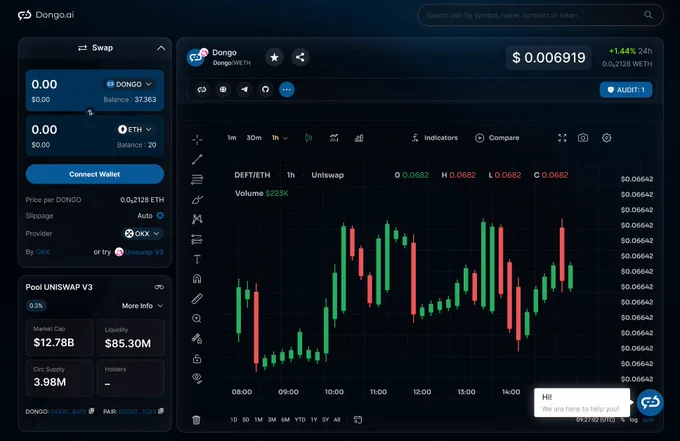Toggle the magnet snap tool
Image resolution: width=680 pixels, height=441 pixels.
(x=197, y=278)
